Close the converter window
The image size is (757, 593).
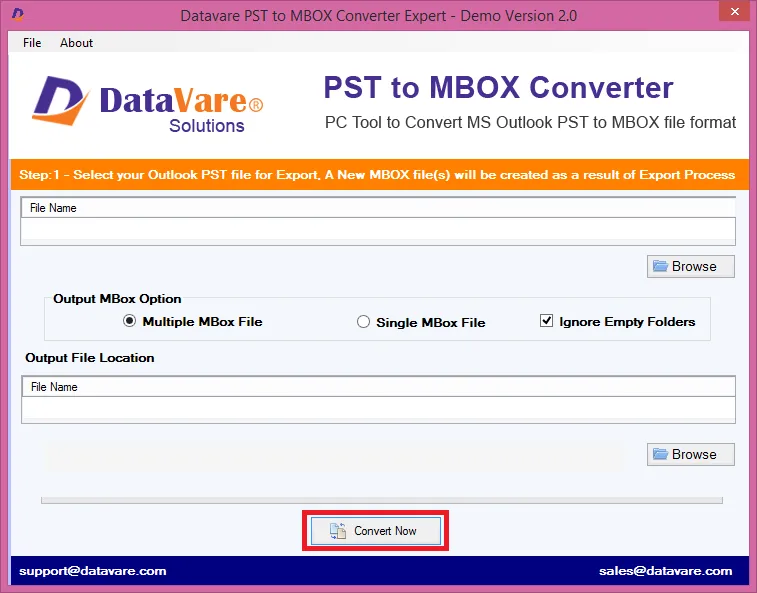(734, 11)
